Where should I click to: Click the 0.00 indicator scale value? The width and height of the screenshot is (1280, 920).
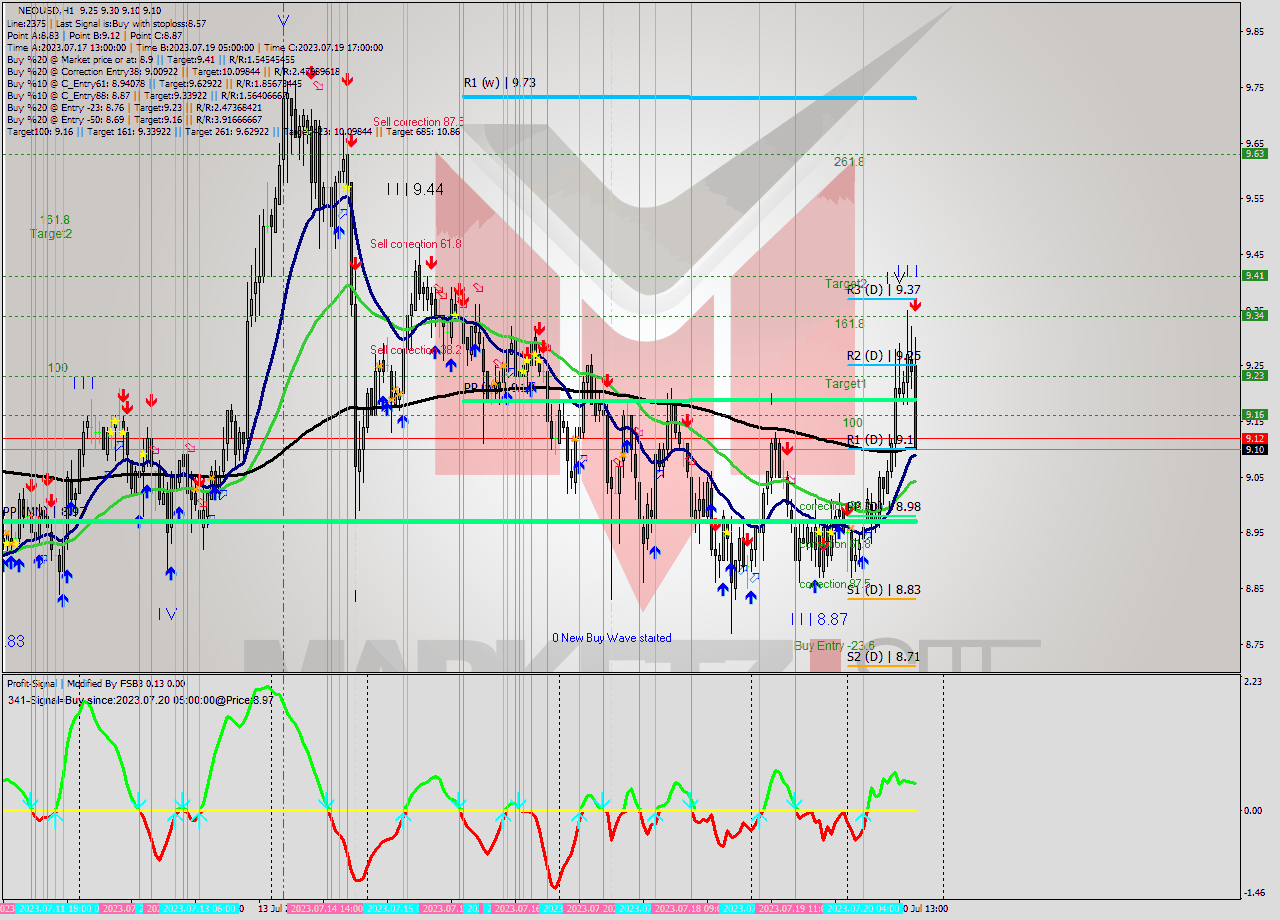pos(1254,810)
